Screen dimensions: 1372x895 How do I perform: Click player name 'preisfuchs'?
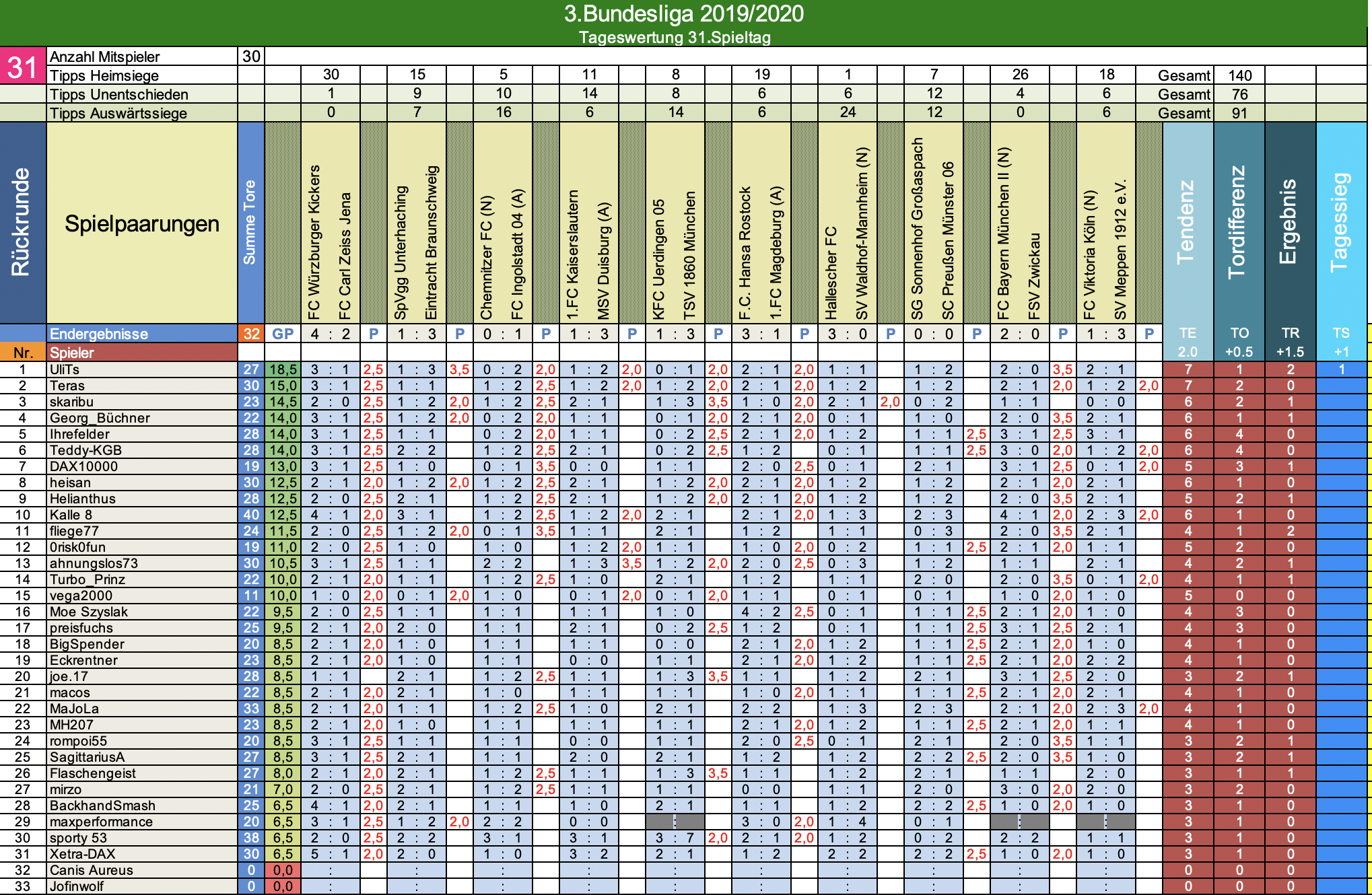(x=81, y=628)
